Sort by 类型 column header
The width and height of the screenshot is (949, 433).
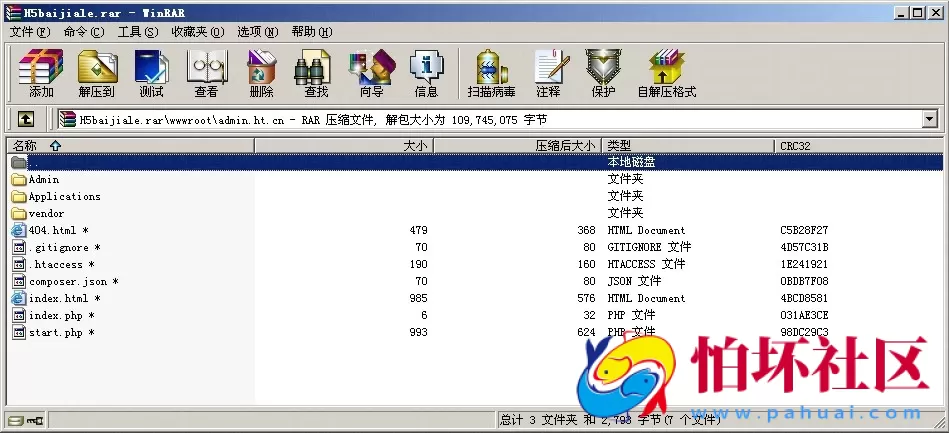[688, 145]
